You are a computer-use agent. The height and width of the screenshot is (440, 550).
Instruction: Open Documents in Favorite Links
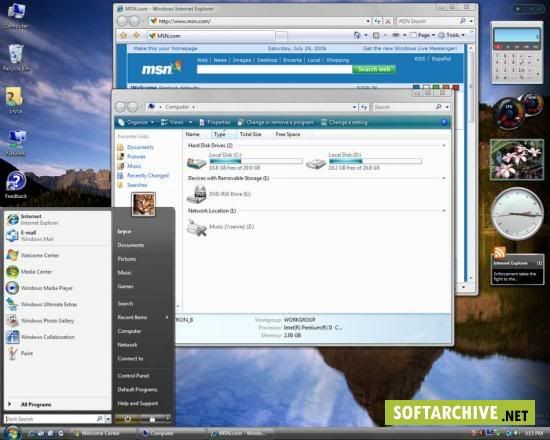[140, 147]
